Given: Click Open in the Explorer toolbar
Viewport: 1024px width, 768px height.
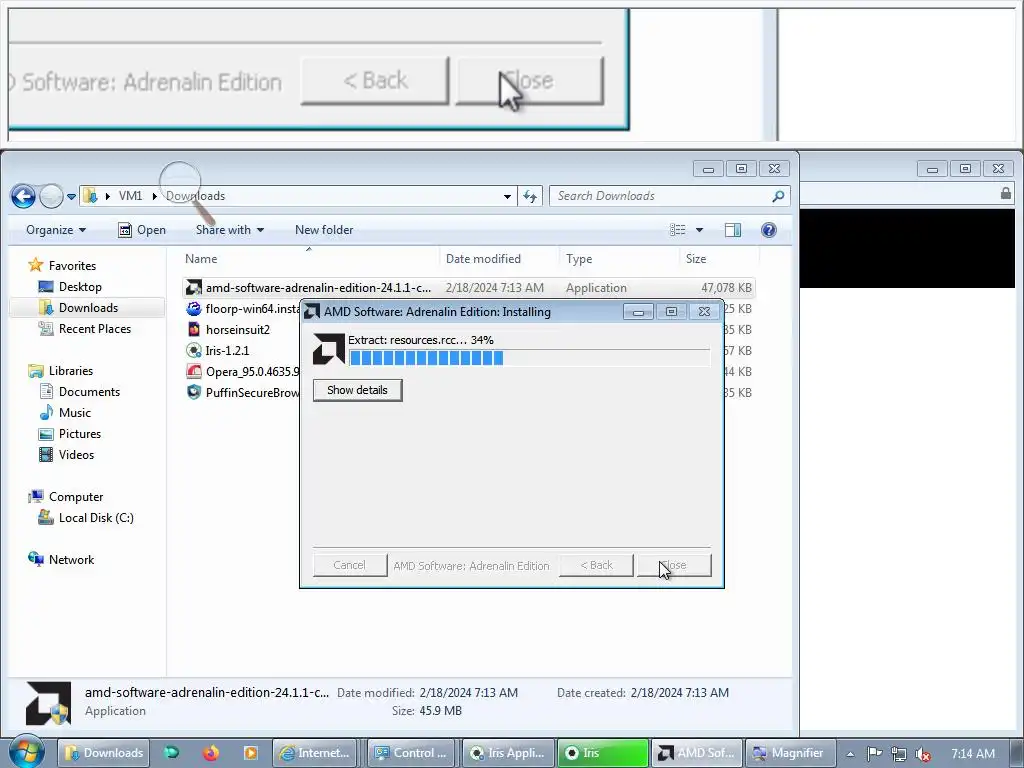Looking at the screenshot, I should [x=142, y=230].
